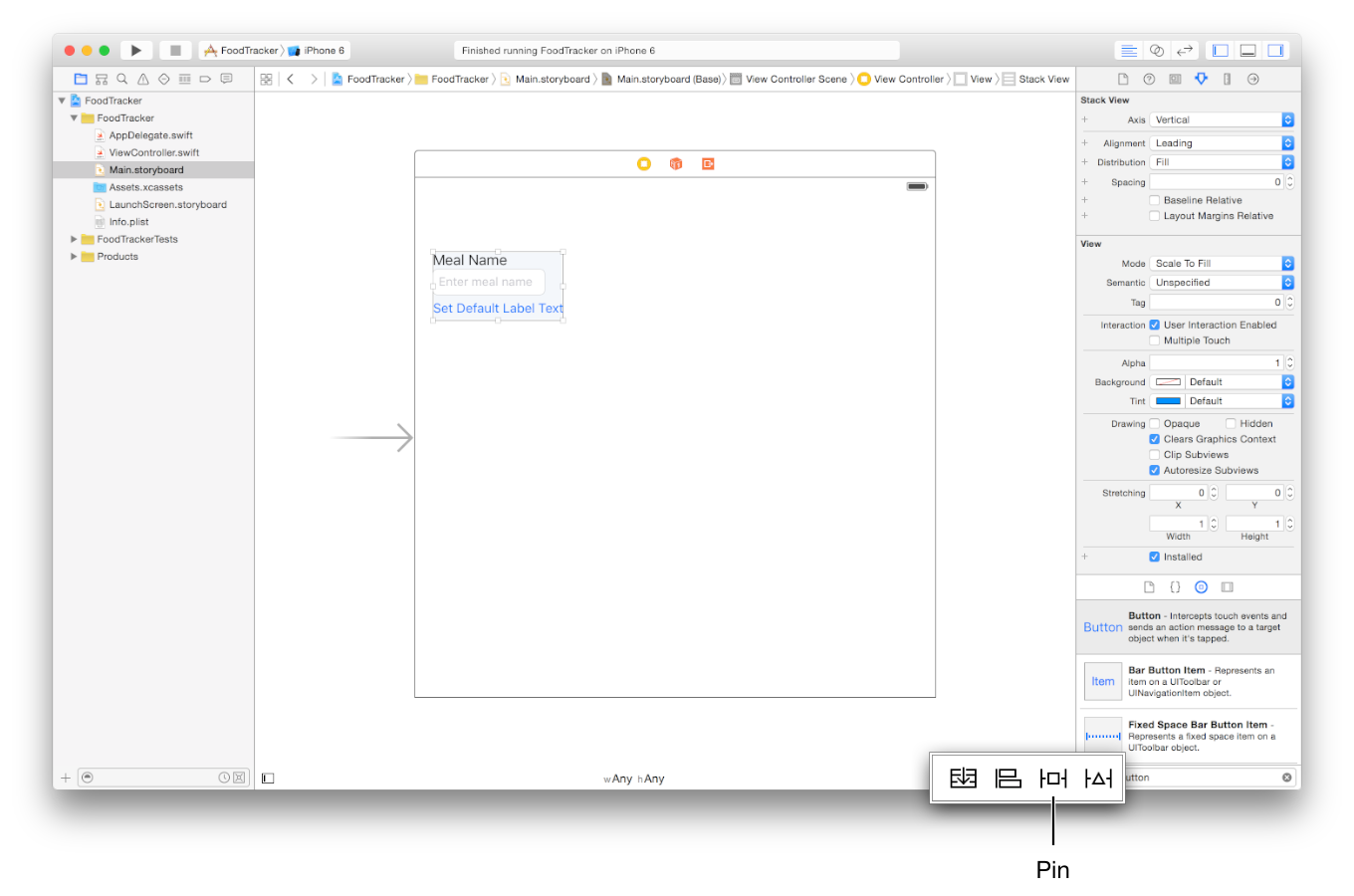The height and width of the screenshot is (896, 1354).
Task: Toggle the Navigator pane visibility
Action: click(1221, 50)
